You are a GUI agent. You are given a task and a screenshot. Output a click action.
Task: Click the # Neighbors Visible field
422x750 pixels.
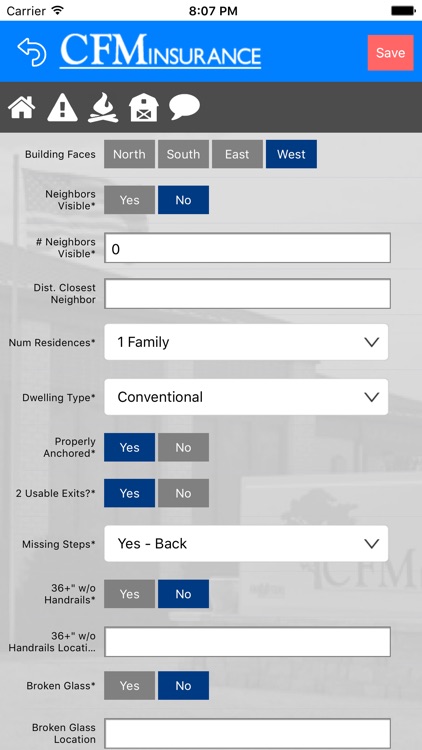tap(247, 248)
